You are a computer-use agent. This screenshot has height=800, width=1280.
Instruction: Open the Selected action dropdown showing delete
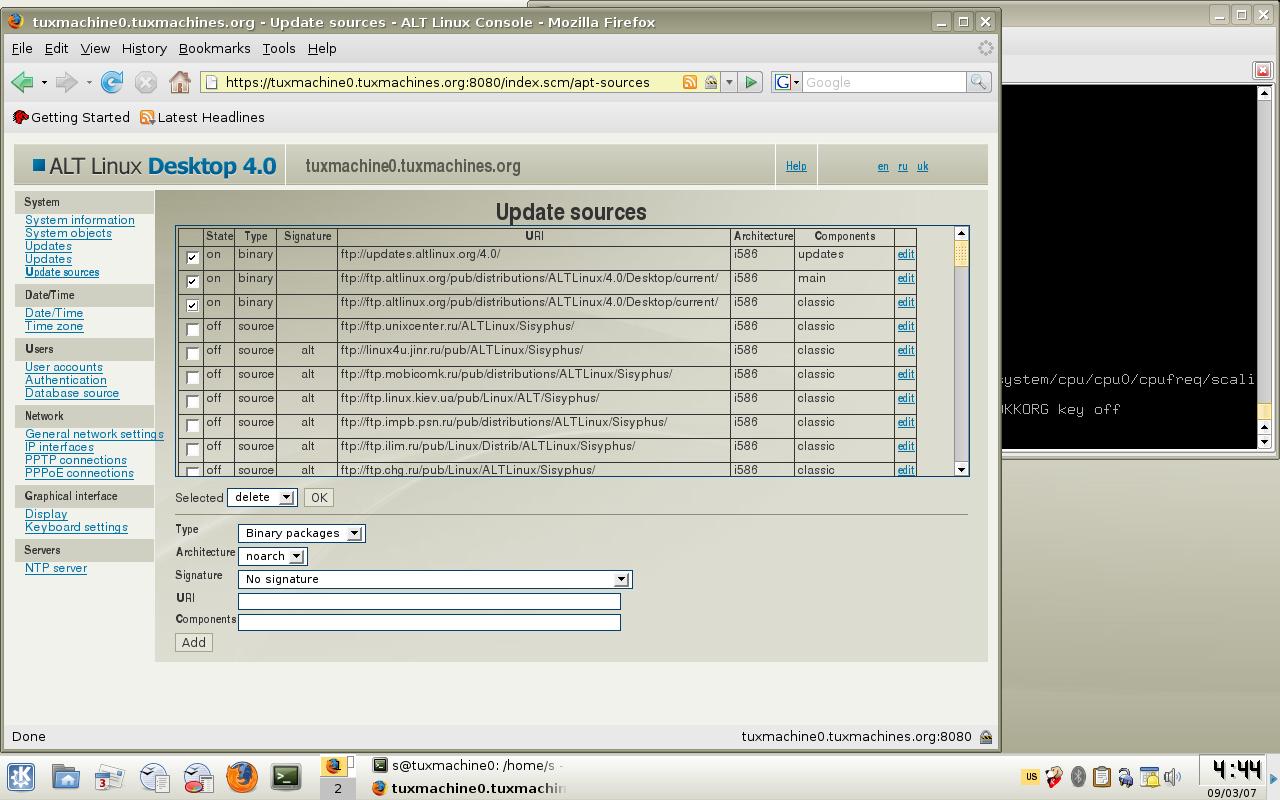tap(262, 497)
